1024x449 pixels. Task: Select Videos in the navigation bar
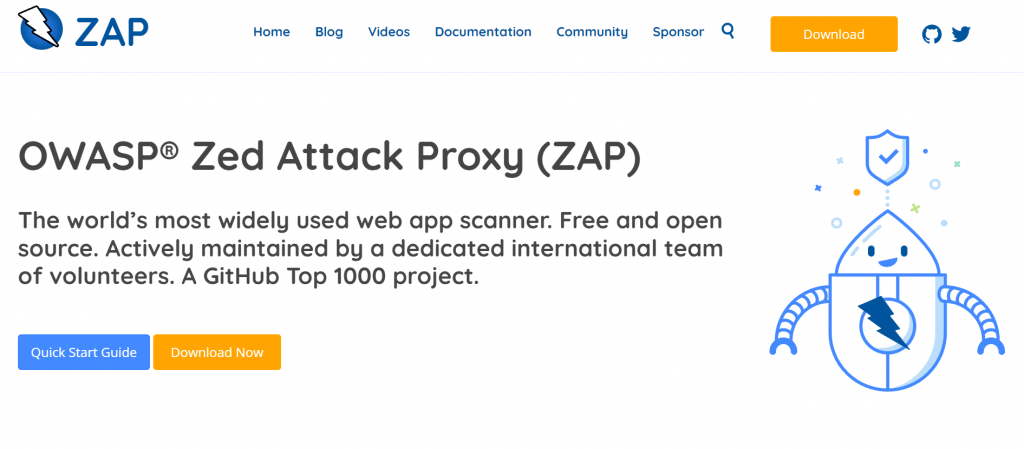coord(389,32)
